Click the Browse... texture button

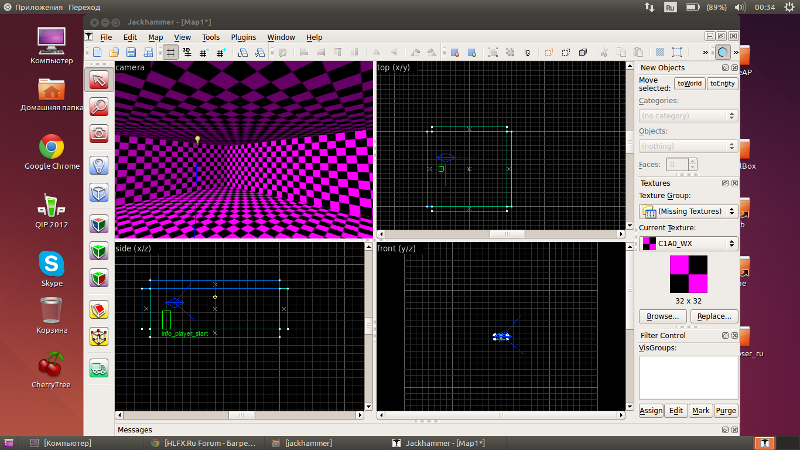(x=663, y=316)
